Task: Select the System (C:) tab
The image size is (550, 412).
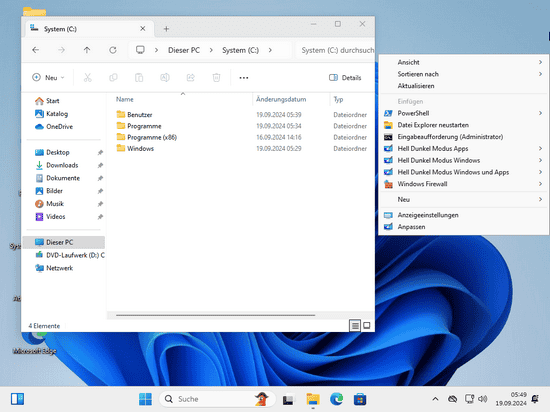Action: (x=89, y=29)
